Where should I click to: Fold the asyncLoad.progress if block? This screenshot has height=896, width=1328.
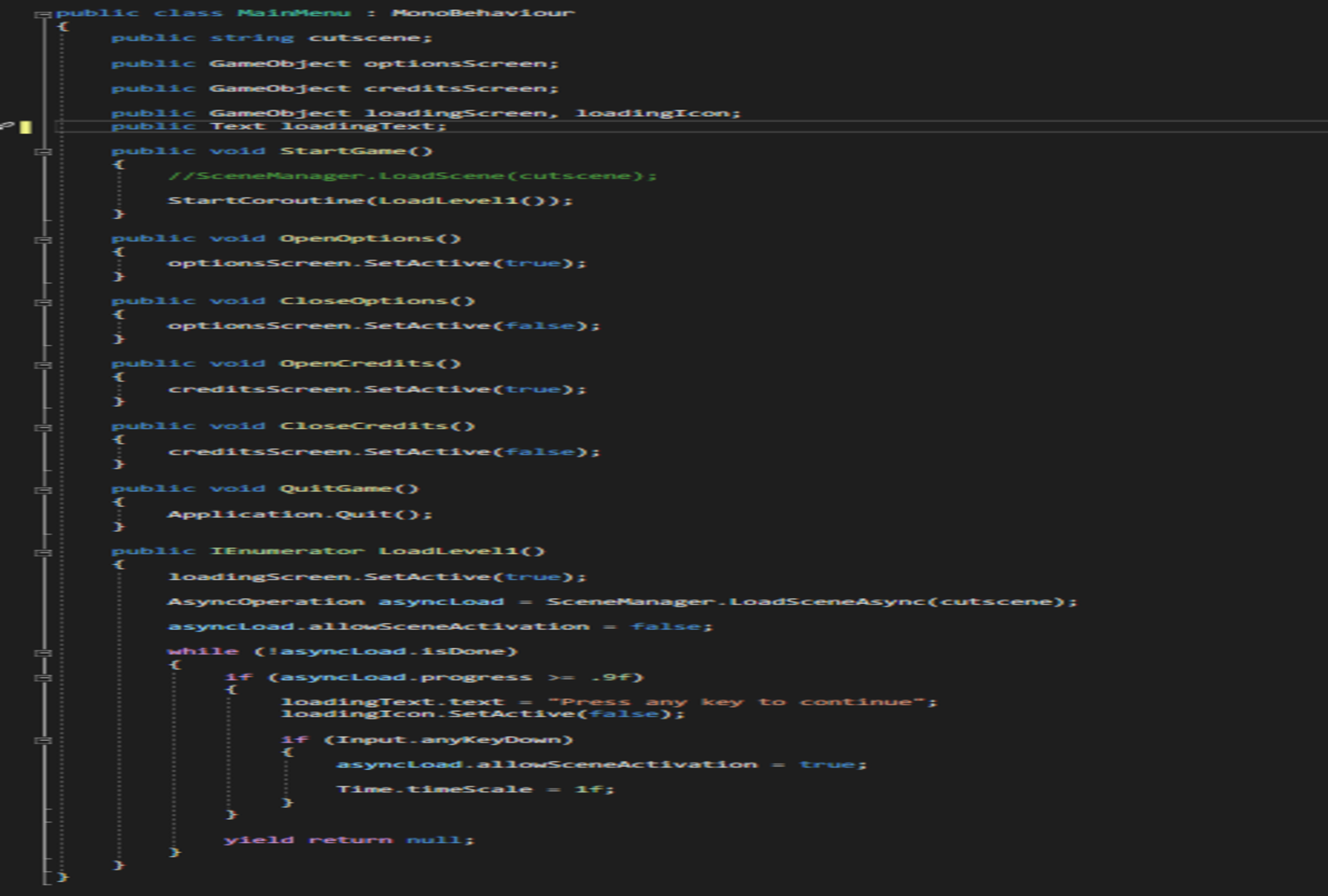click(45, 678)
